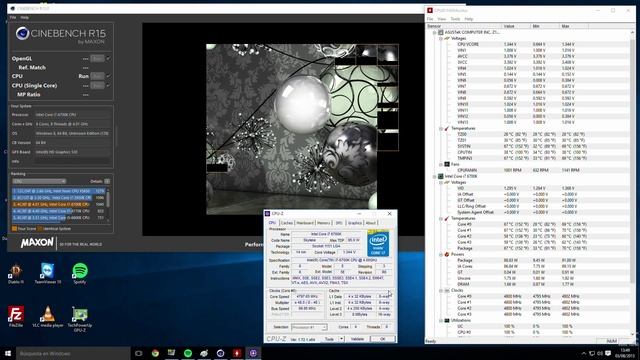Collapse the ASUSTeK COMPUTER INC. tree node

point(435,32)
